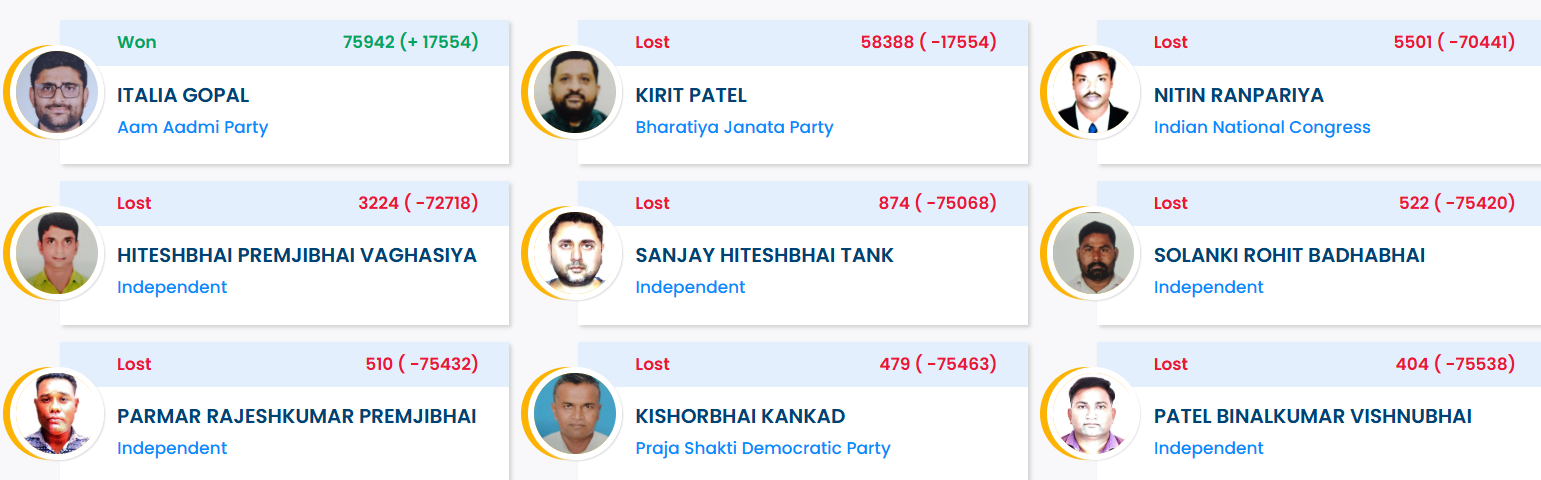The image size is (1541, 480).
Task: Click Italia Gopal's candidate photo
Action: 56,92
